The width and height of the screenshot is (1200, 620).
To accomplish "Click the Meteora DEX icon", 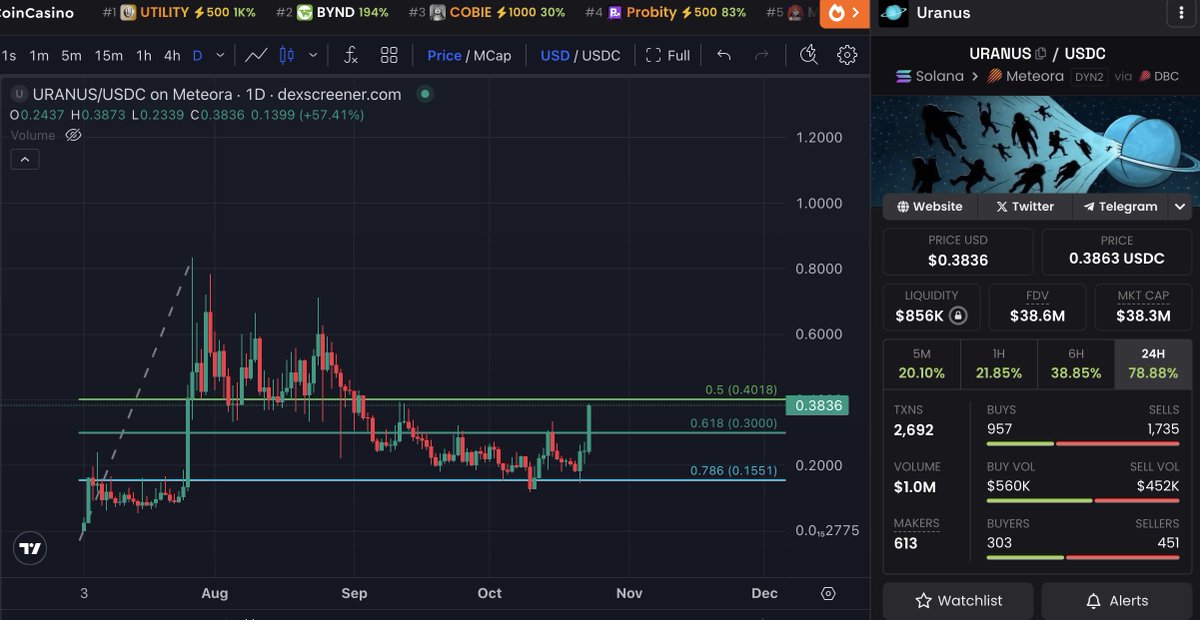I will coord(995,76).
